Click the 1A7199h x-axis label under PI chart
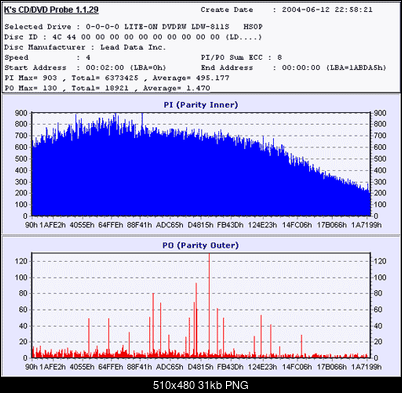The image size is (402, 393). [x=367, y=225]
